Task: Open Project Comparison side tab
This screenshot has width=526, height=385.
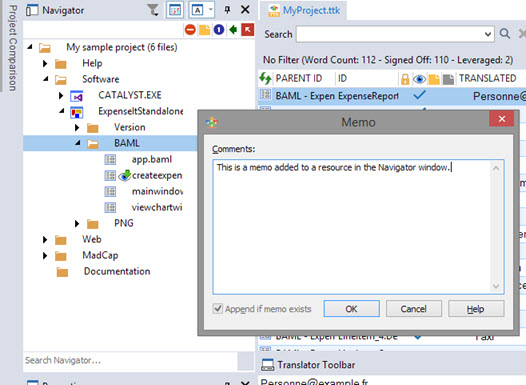Action: tap(12, 48)
